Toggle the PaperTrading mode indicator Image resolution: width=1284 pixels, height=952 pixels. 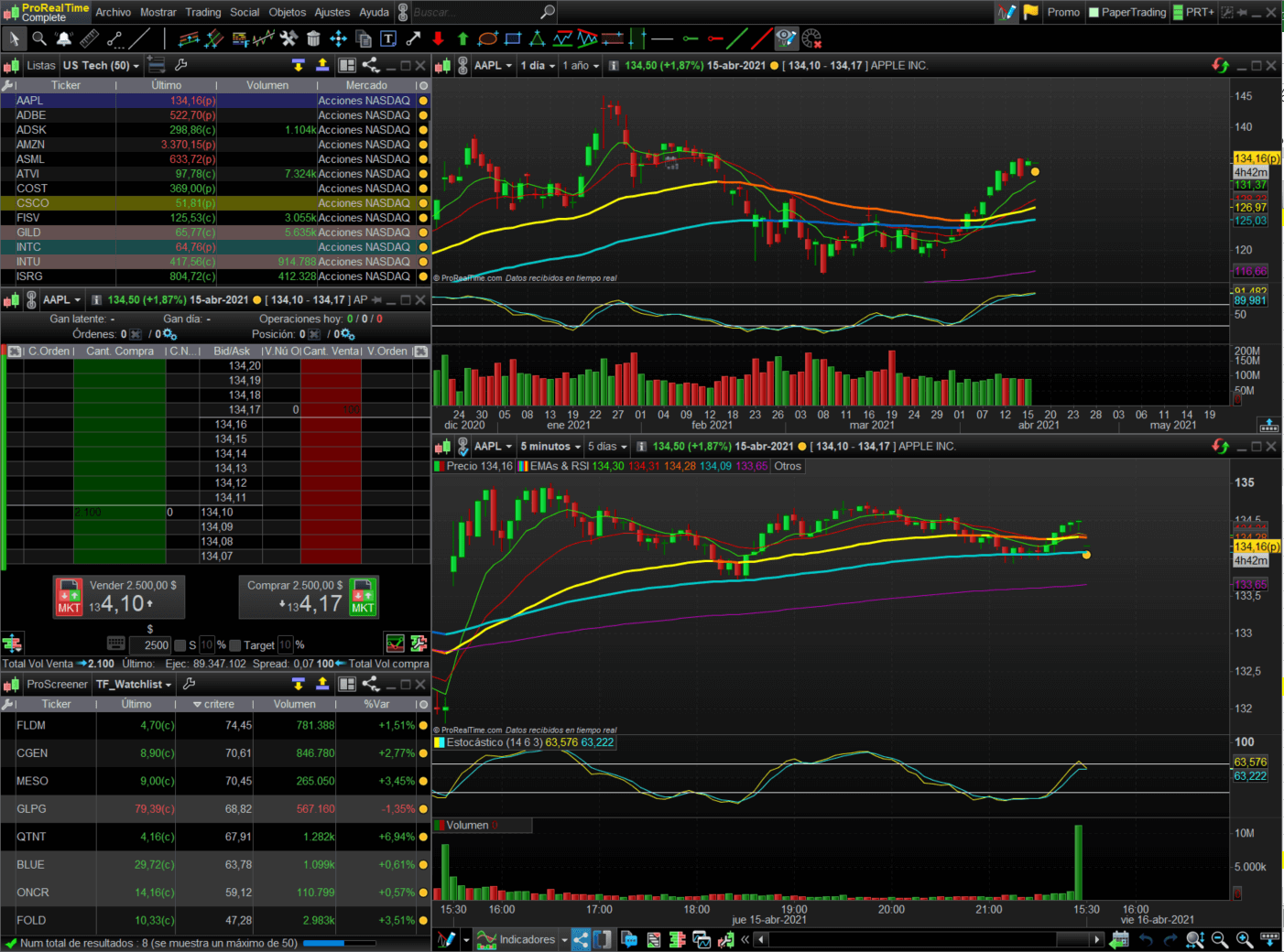1126,12
